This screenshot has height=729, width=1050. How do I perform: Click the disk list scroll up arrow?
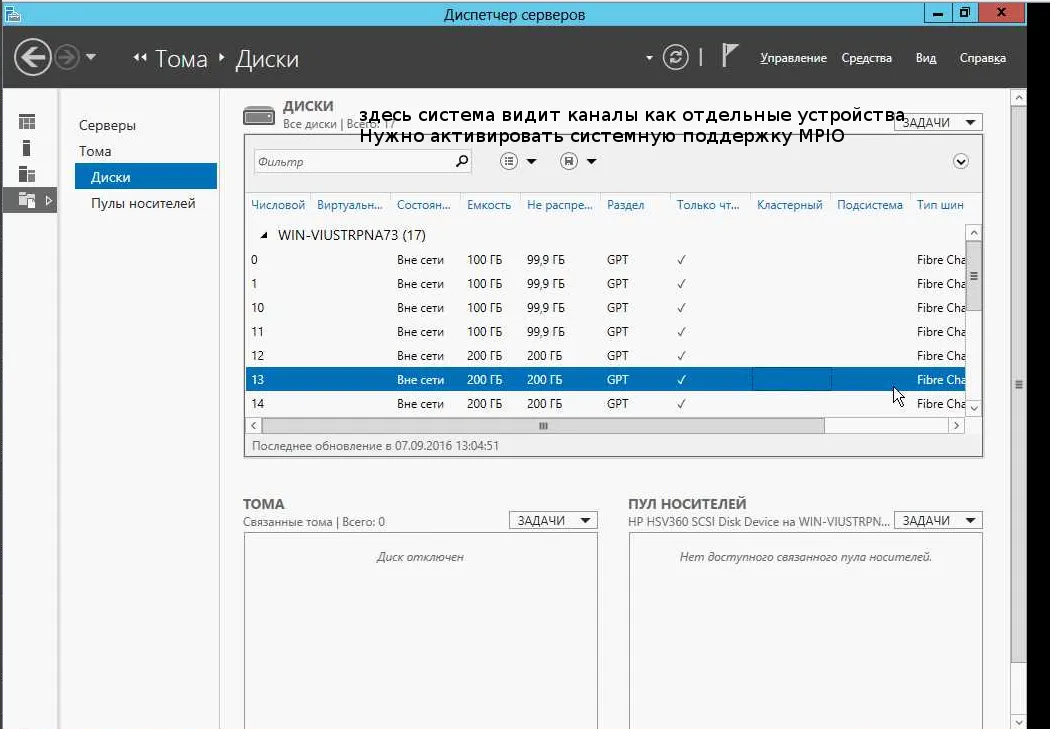click(974, 233)
